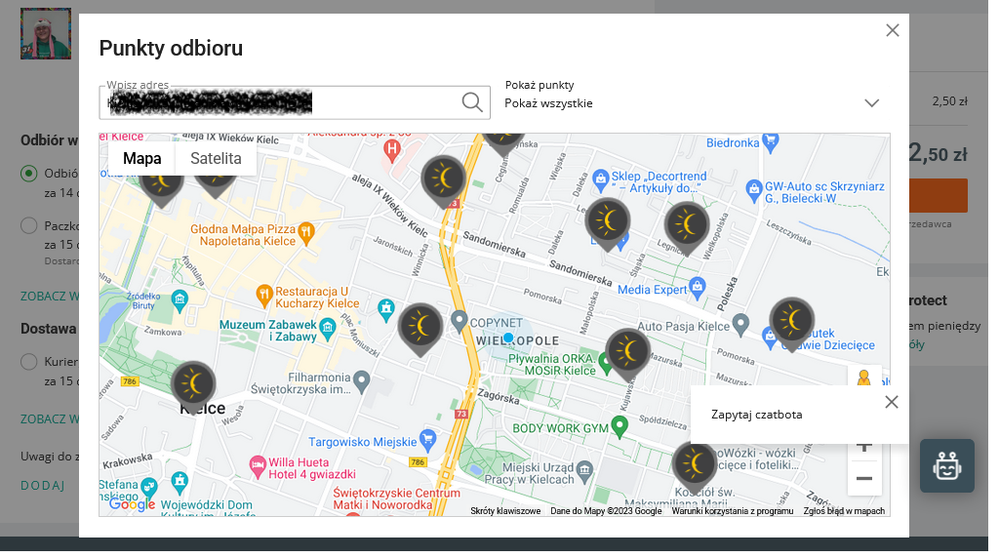
Task: Select the Paczkomat radio option
Action: tap(29, 226)
